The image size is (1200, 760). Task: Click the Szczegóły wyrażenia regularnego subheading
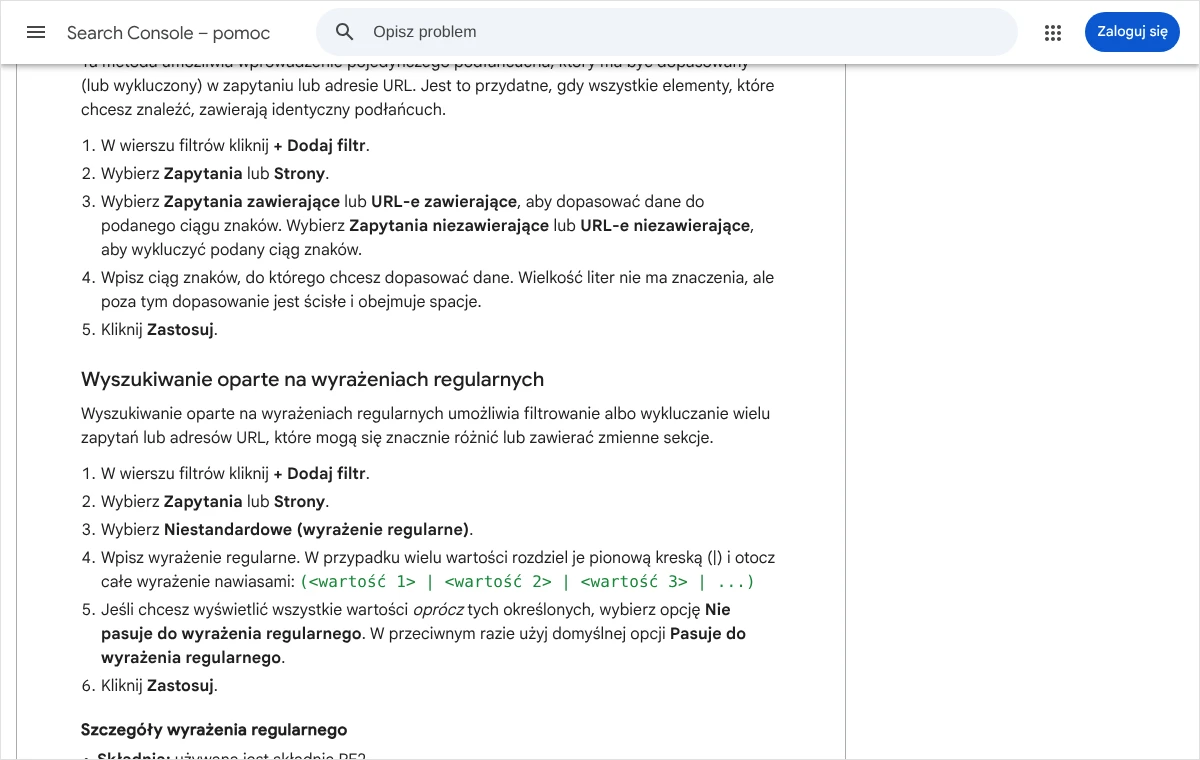(x=214, y=729)
